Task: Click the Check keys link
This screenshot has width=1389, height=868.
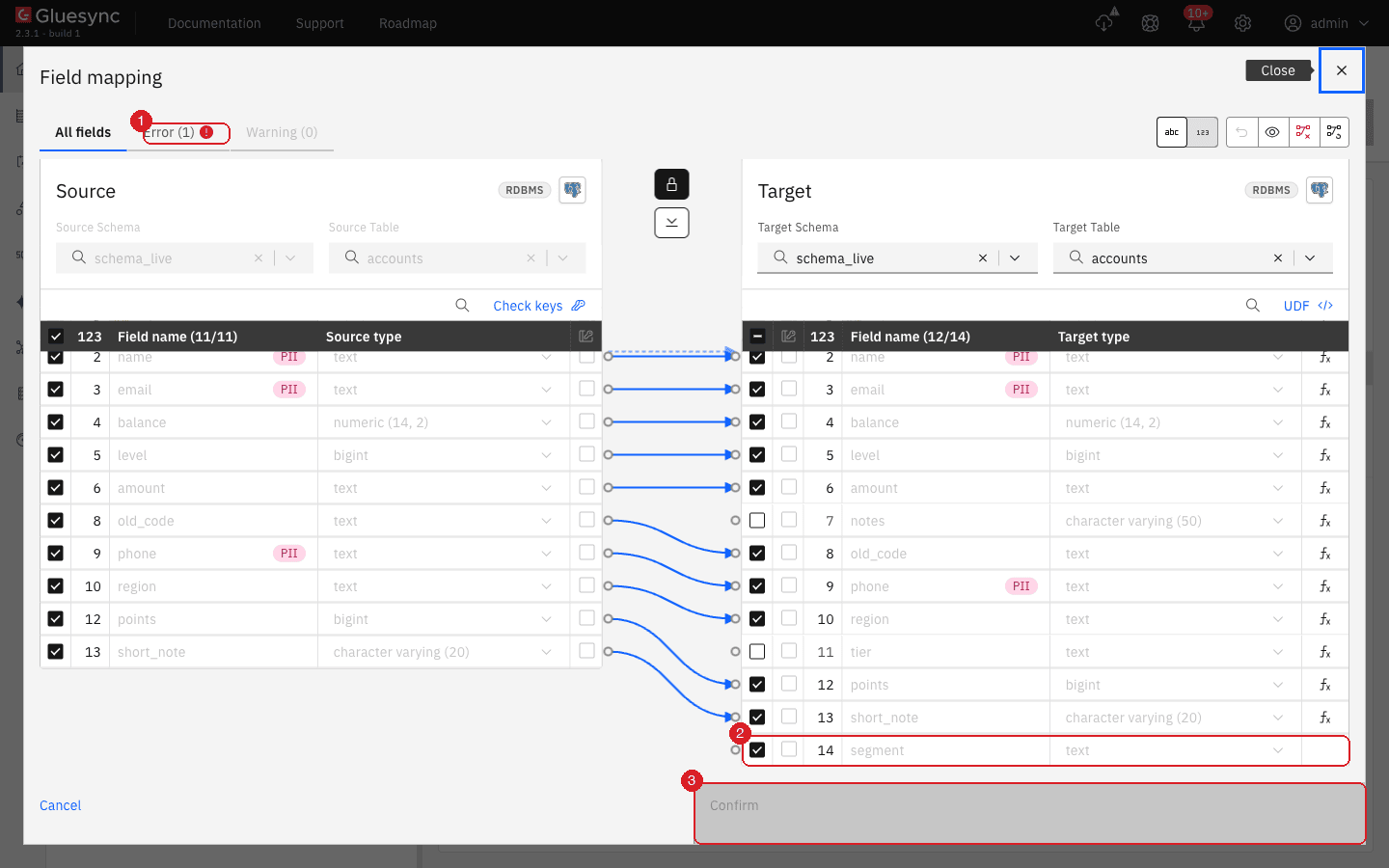Action: point(539,306)
